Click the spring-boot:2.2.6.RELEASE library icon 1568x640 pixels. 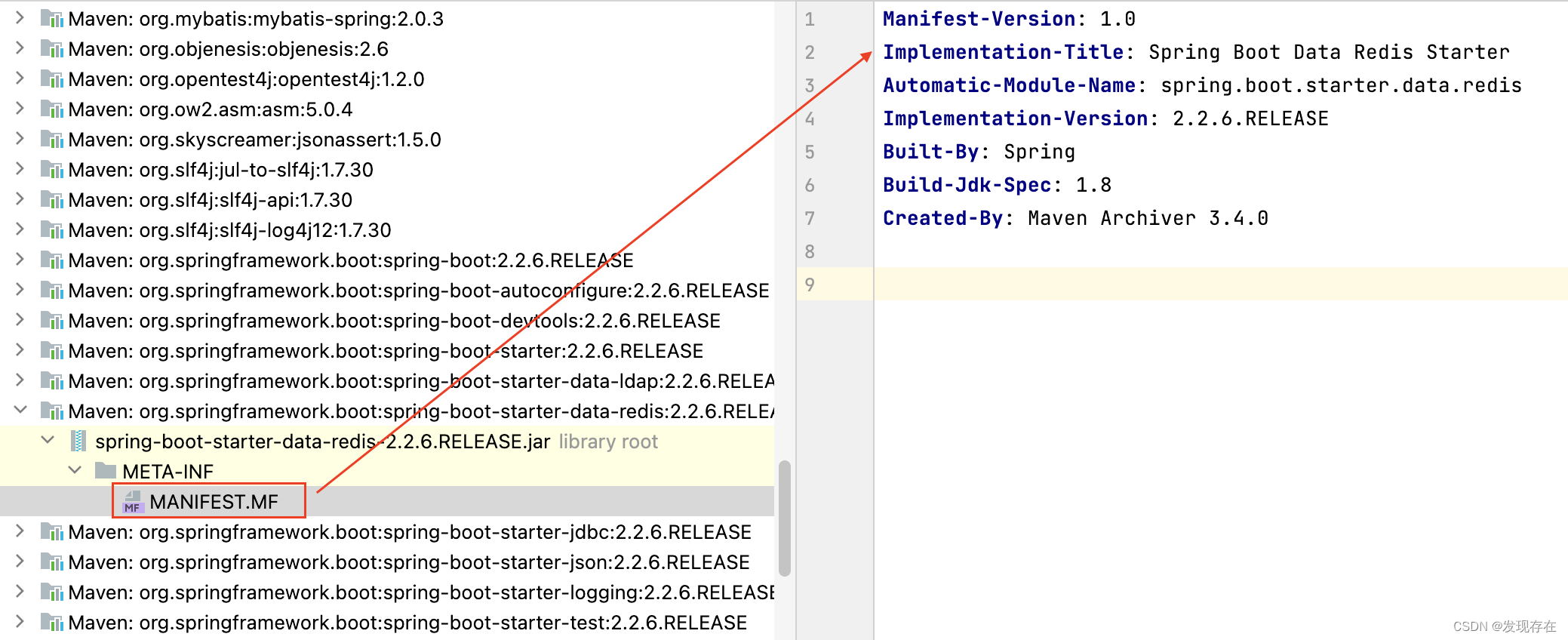51,260
